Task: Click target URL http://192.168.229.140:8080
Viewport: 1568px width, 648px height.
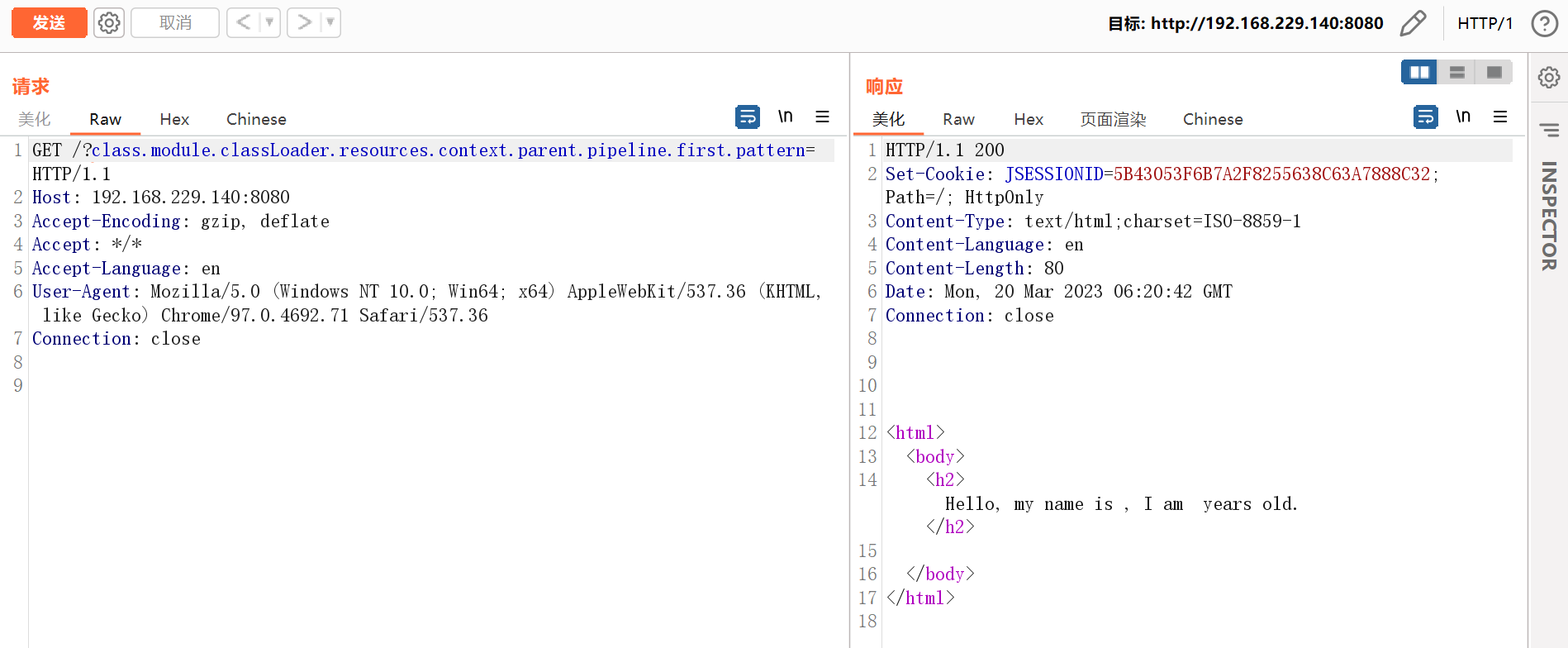Action: click(x=1266, y=23)
